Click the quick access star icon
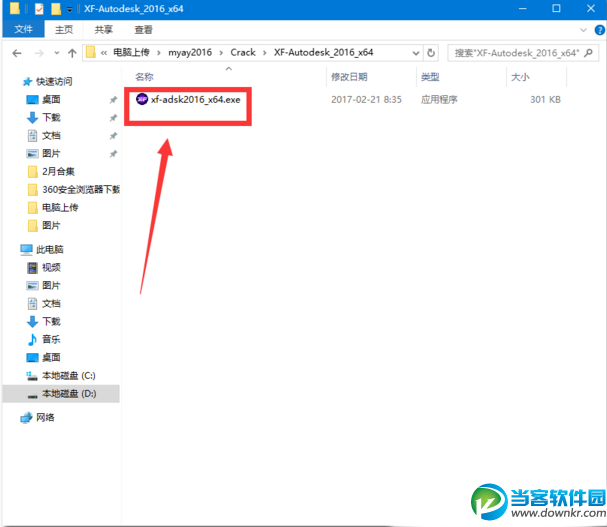The image size is (607, 527). 27,82
